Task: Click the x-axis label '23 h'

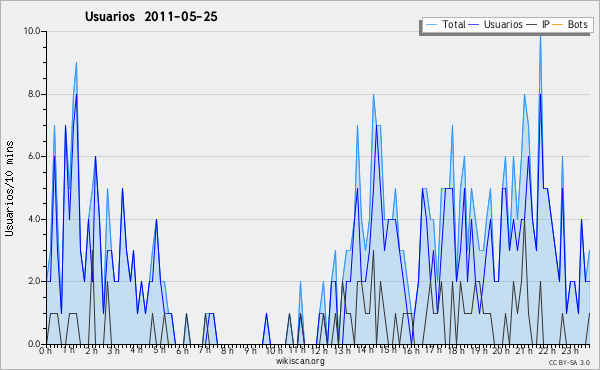Action: click(x=570, y=351)
